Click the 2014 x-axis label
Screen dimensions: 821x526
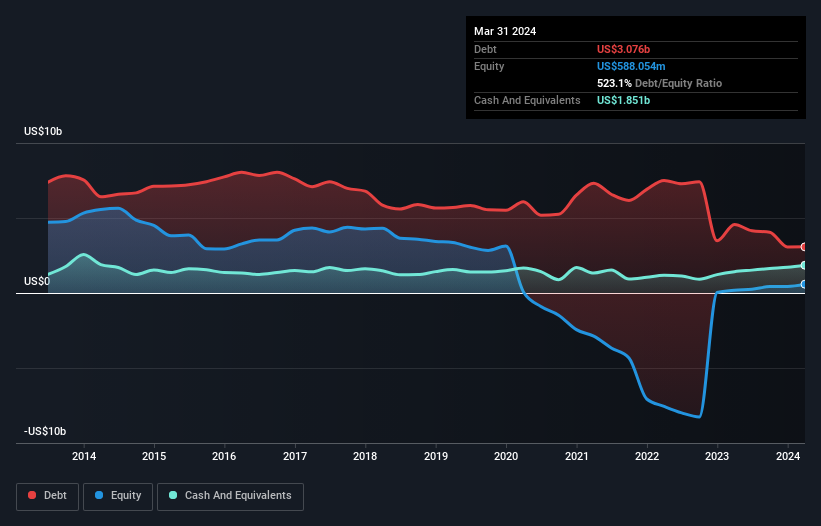click(84, 456)
